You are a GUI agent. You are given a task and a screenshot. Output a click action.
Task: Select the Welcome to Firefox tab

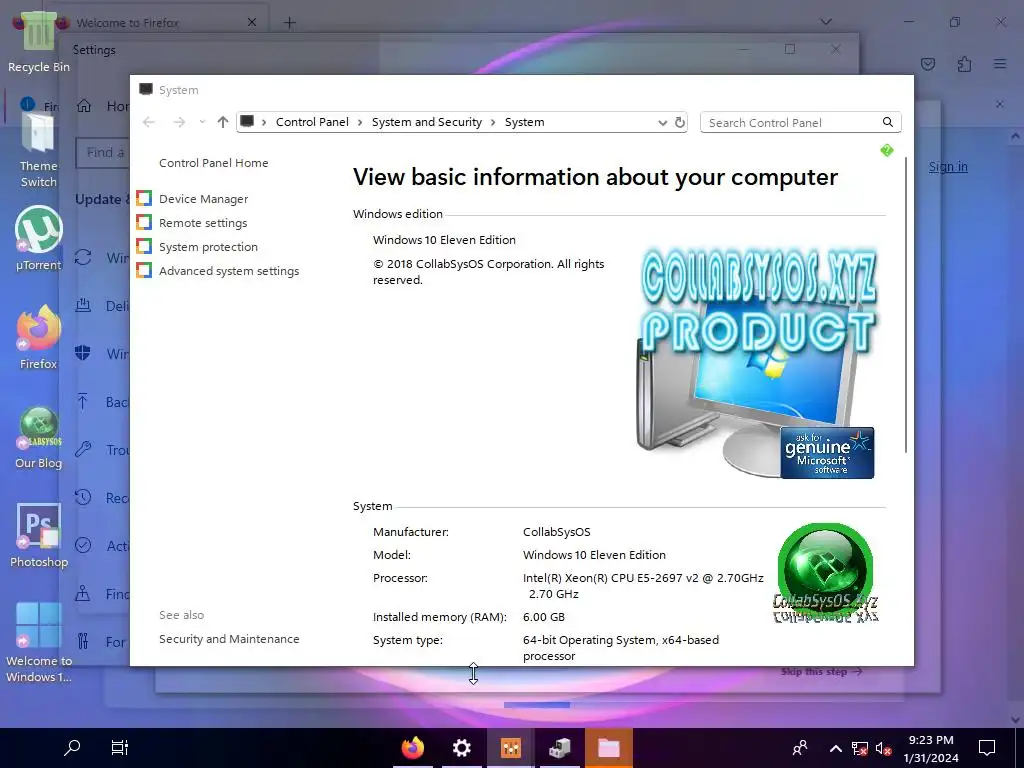(155, 23)
